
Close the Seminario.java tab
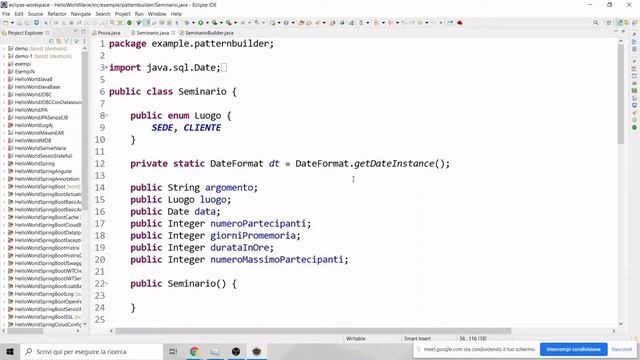(173, 33)
